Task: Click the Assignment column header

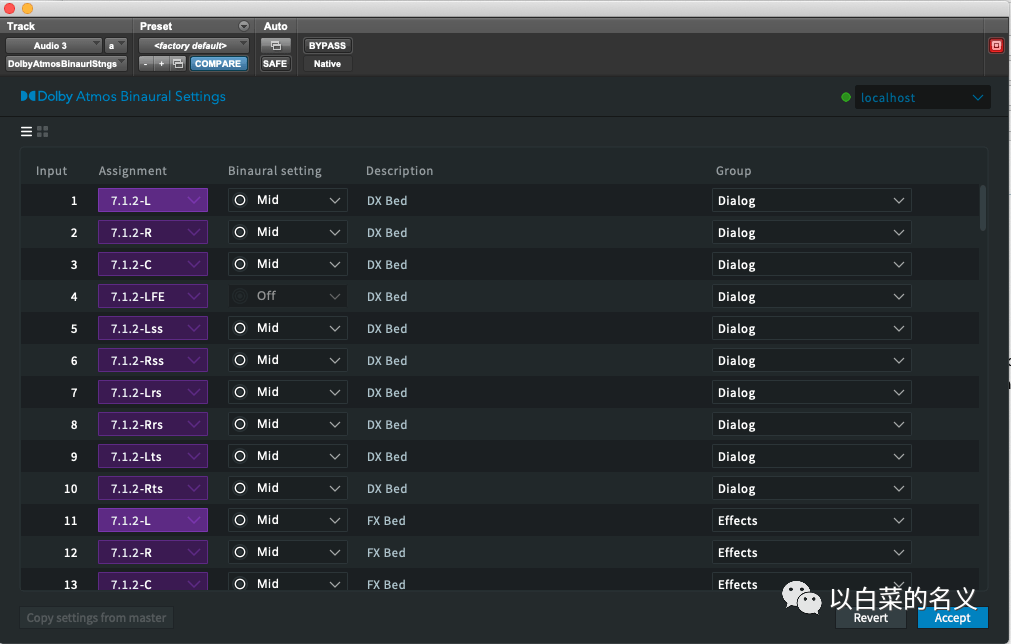Action: [133, 171]
